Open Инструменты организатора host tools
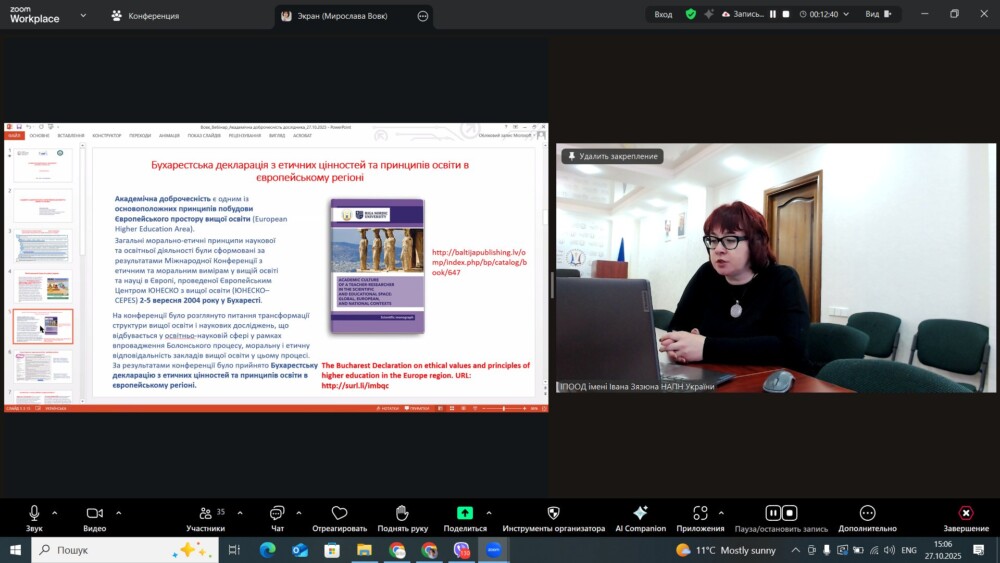The image size is (1000, 563). pyautogui.click(x=553, y=514)
